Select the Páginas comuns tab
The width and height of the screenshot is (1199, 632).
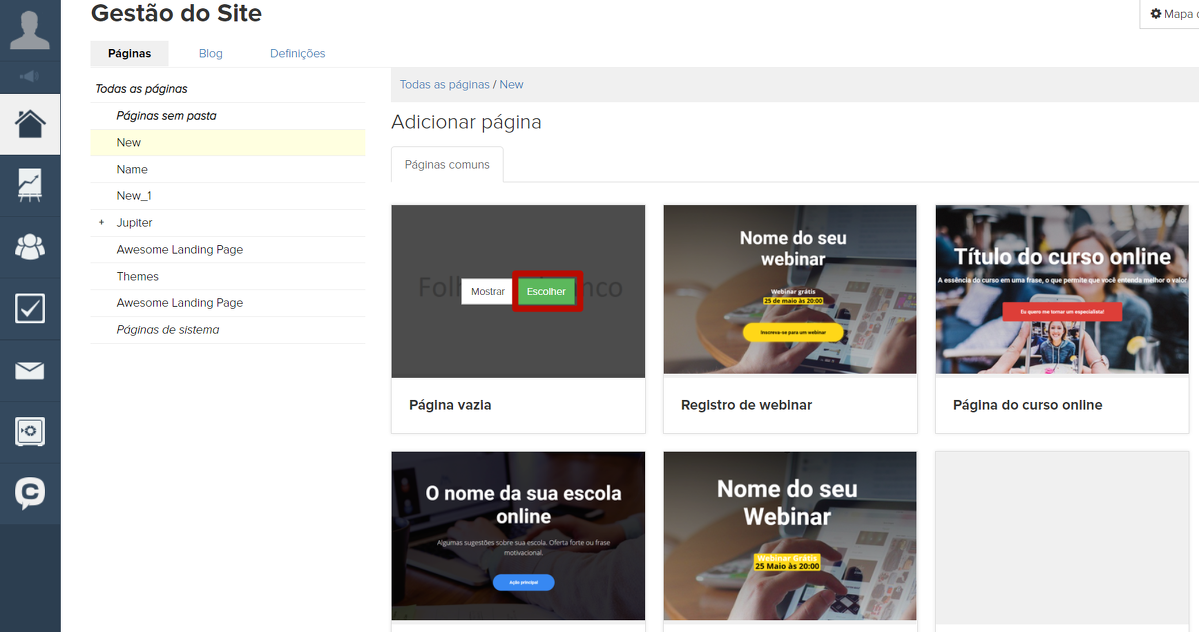pyautogui.click(x=447, y=165)
